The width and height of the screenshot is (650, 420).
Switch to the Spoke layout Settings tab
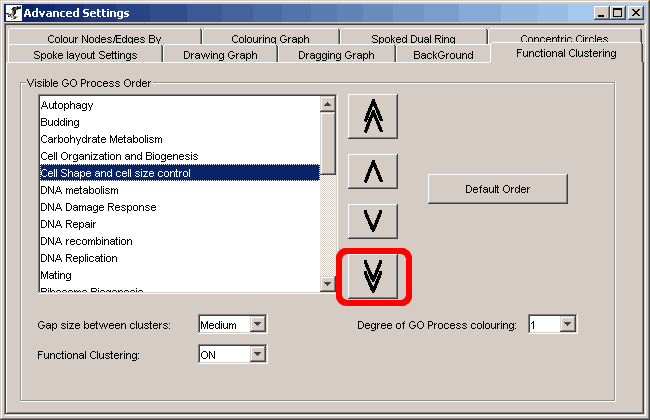85,55
